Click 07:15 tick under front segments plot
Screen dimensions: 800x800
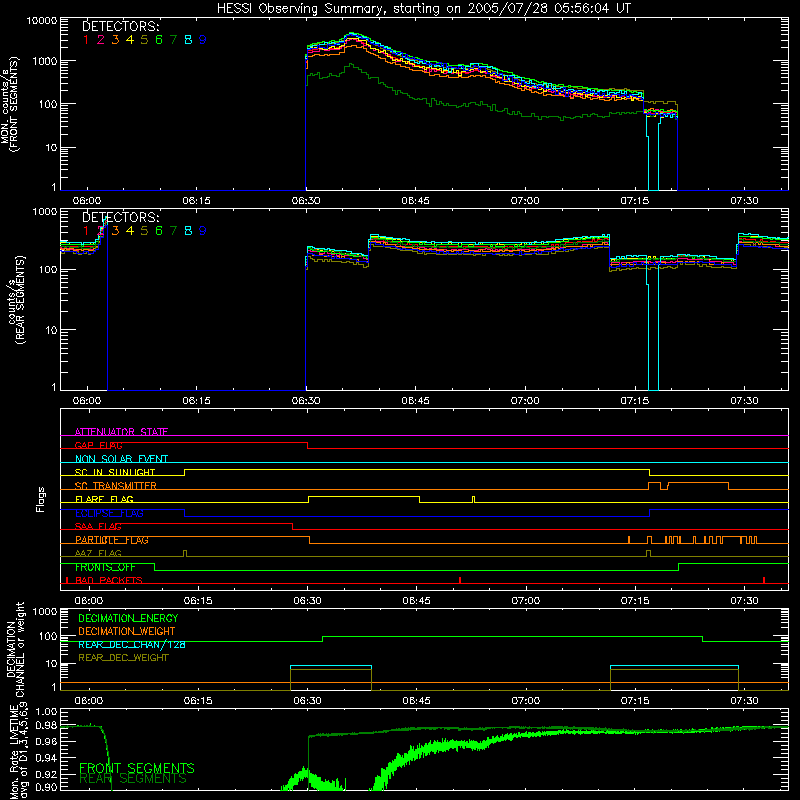[x=635, y=201]
